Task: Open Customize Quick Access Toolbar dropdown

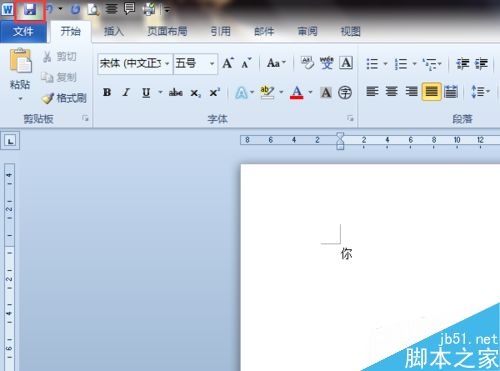Action: 167,10
